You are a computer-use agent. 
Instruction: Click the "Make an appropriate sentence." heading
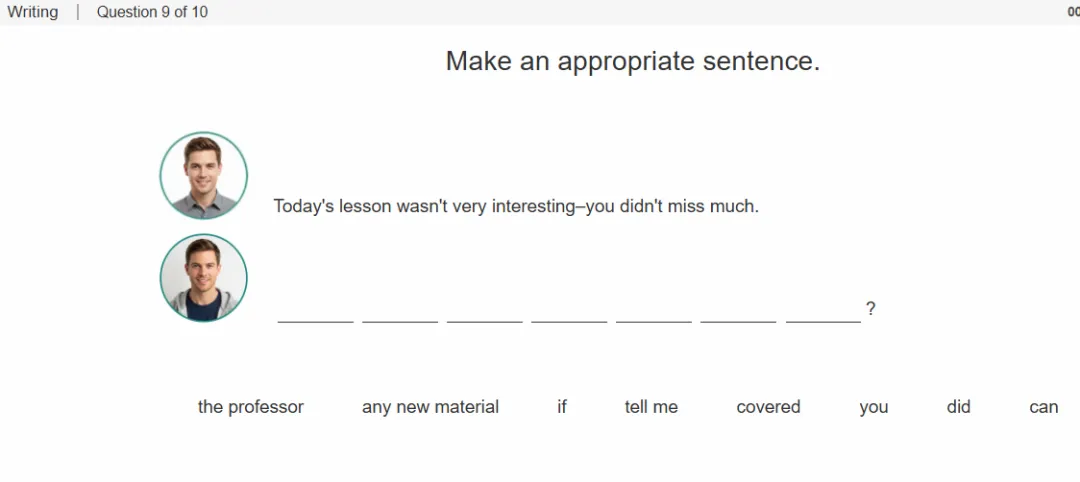click(x=633, y=61)
